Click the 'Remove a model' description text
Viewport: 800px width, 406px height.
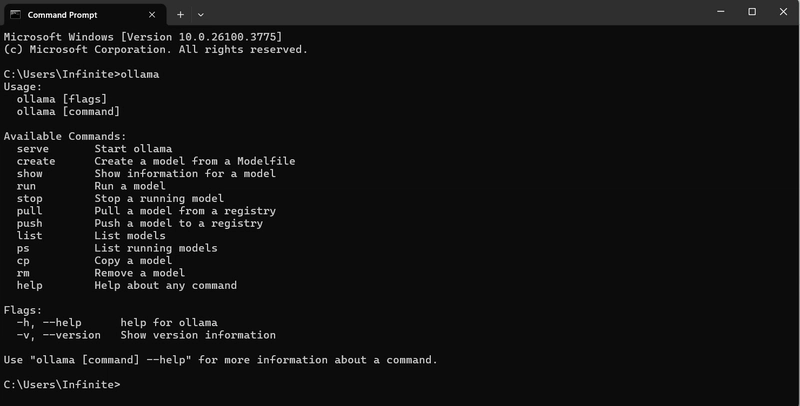[x=140, y=273]
